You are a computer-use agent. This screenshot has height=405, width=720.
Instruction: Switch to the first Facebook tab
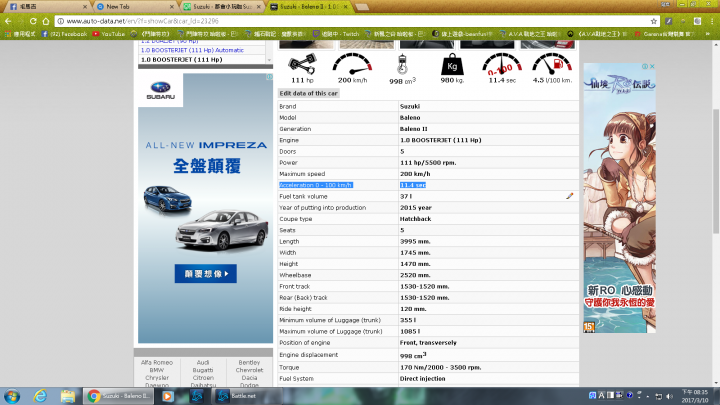[x=46, y=6]
